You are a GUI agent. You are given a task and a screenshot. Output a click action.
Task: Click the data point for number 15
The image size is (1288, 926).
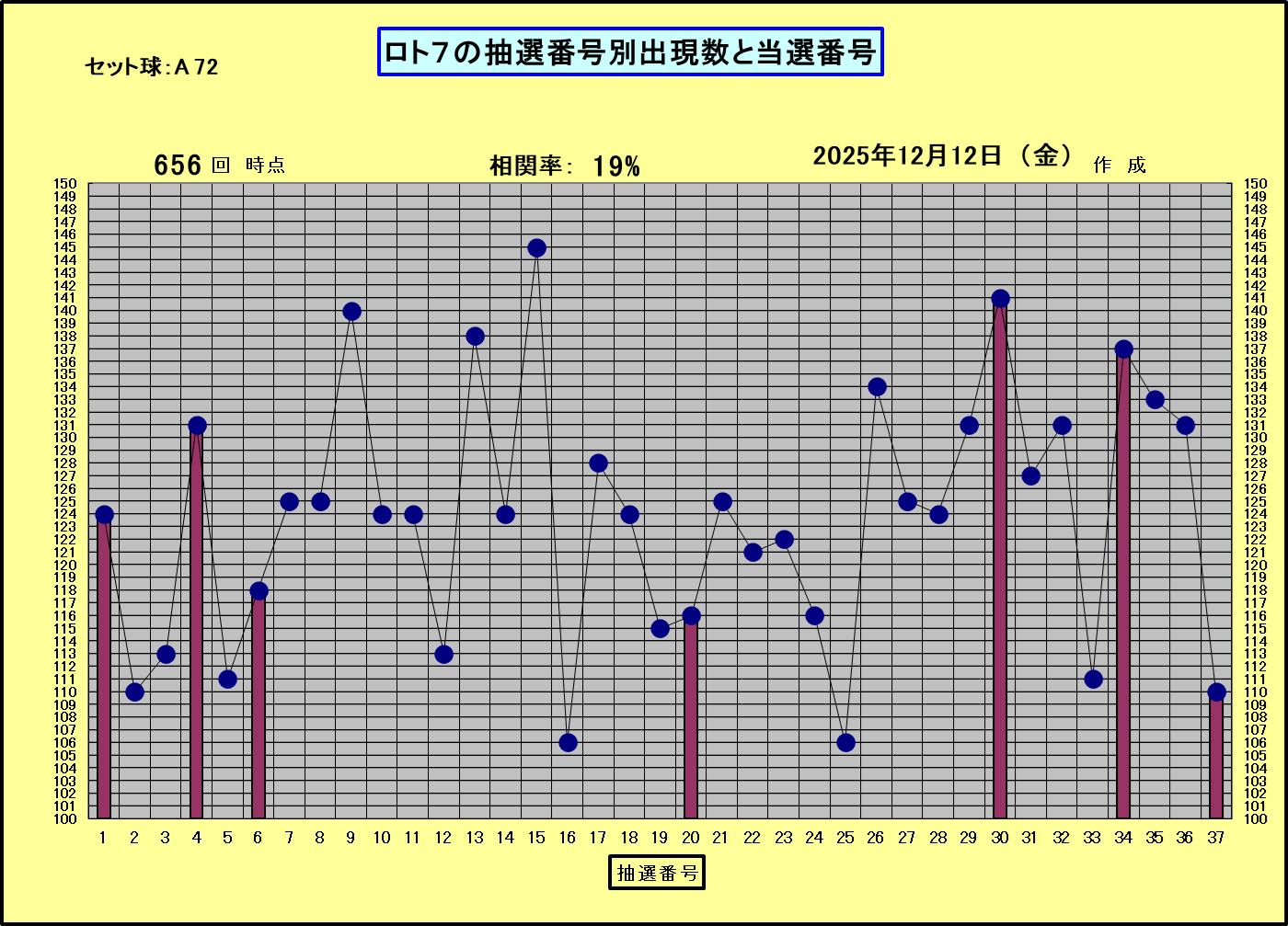(536, 248)
